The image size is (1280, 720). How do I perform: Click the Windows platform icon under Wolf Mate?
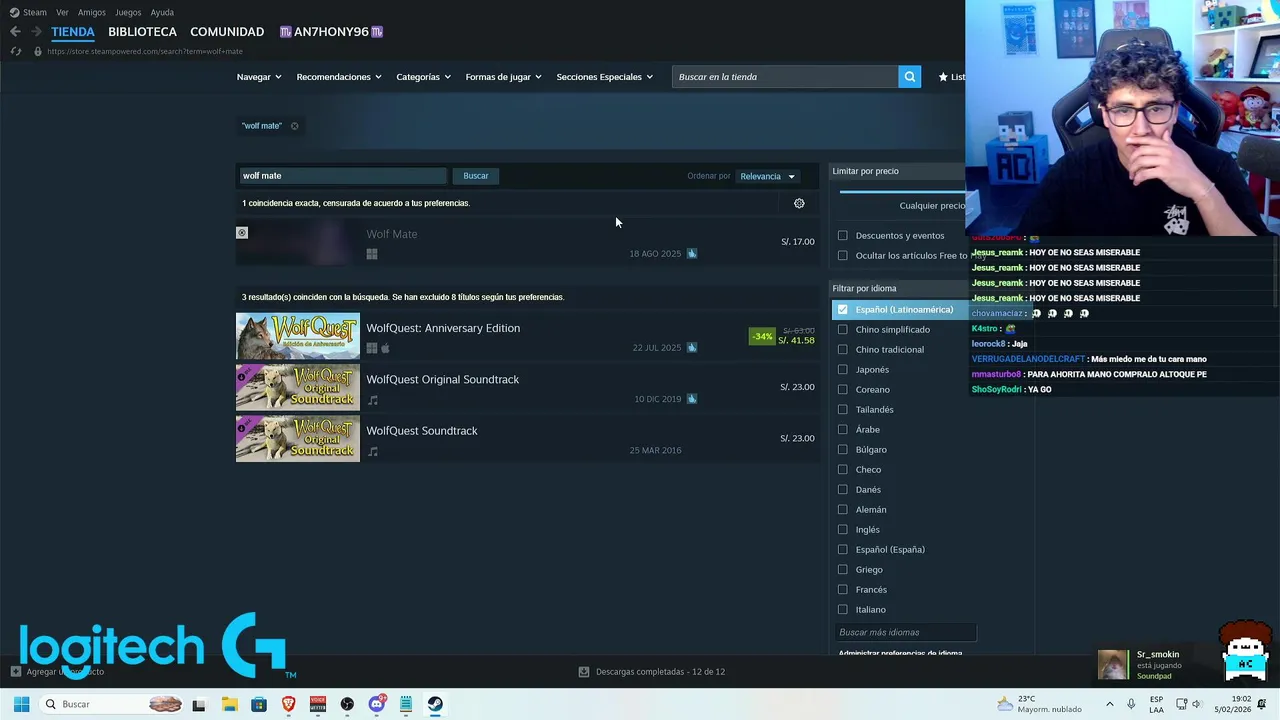[372, 254]
